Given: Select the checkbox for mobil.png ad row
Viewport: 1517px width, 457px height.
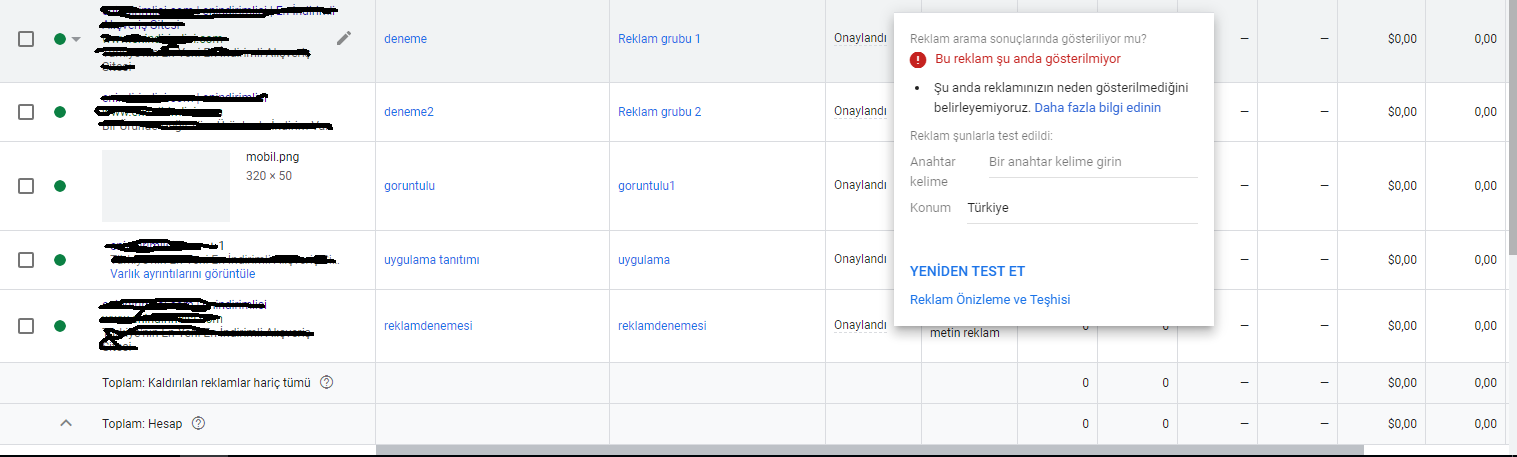Looking at the screenshot, I should click(26, 186).
